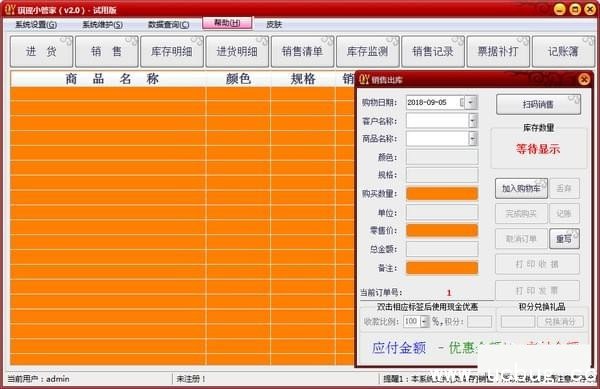Click the 等待显示 stock text

coord(538,149)
